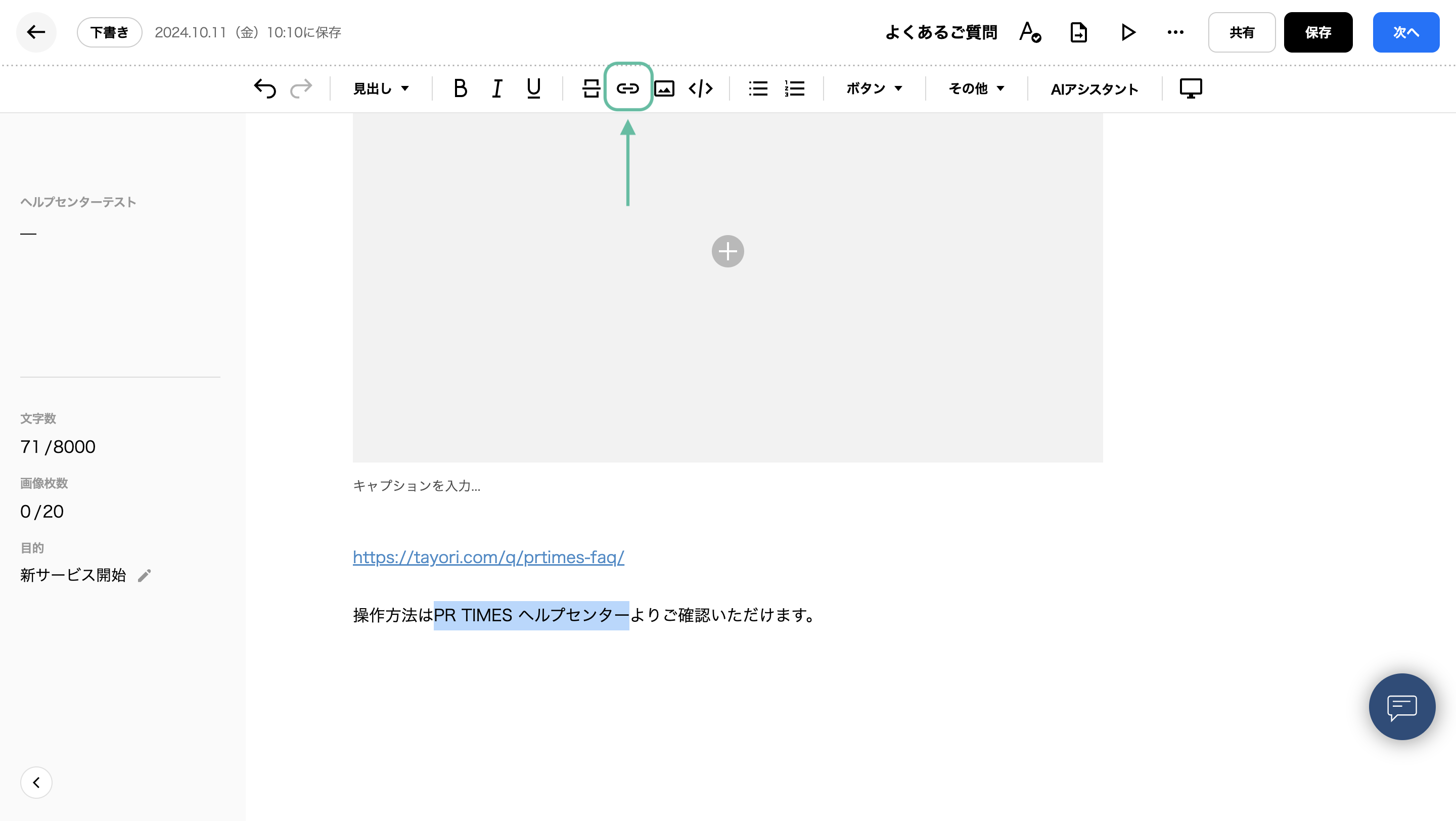Screen dimensions: 1456x821
Task: Toggle bold formatting
Action: tap(460, 88)
